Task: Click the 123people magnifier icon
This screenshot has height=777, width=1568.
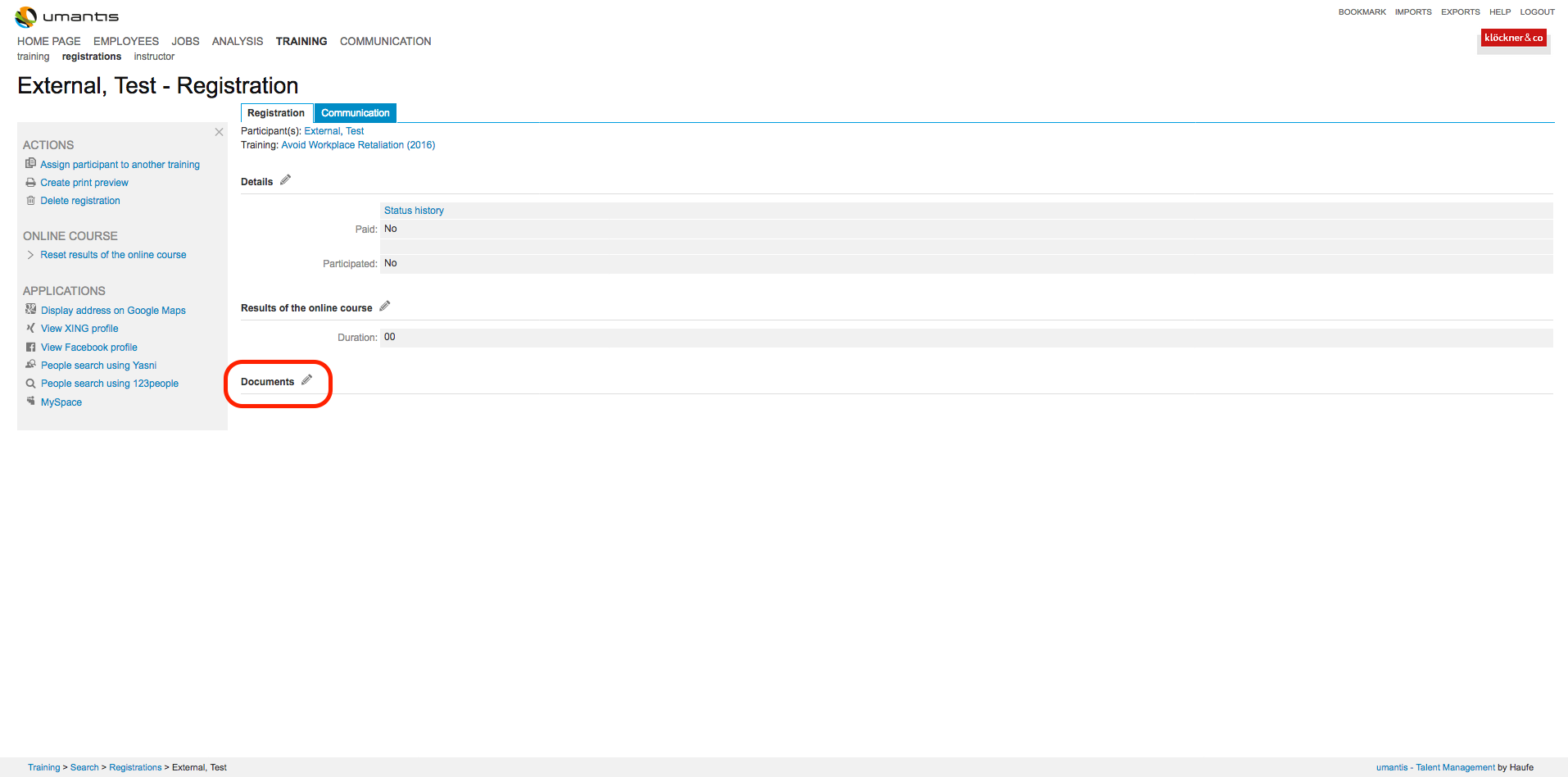Action: [x=30, y=383]
